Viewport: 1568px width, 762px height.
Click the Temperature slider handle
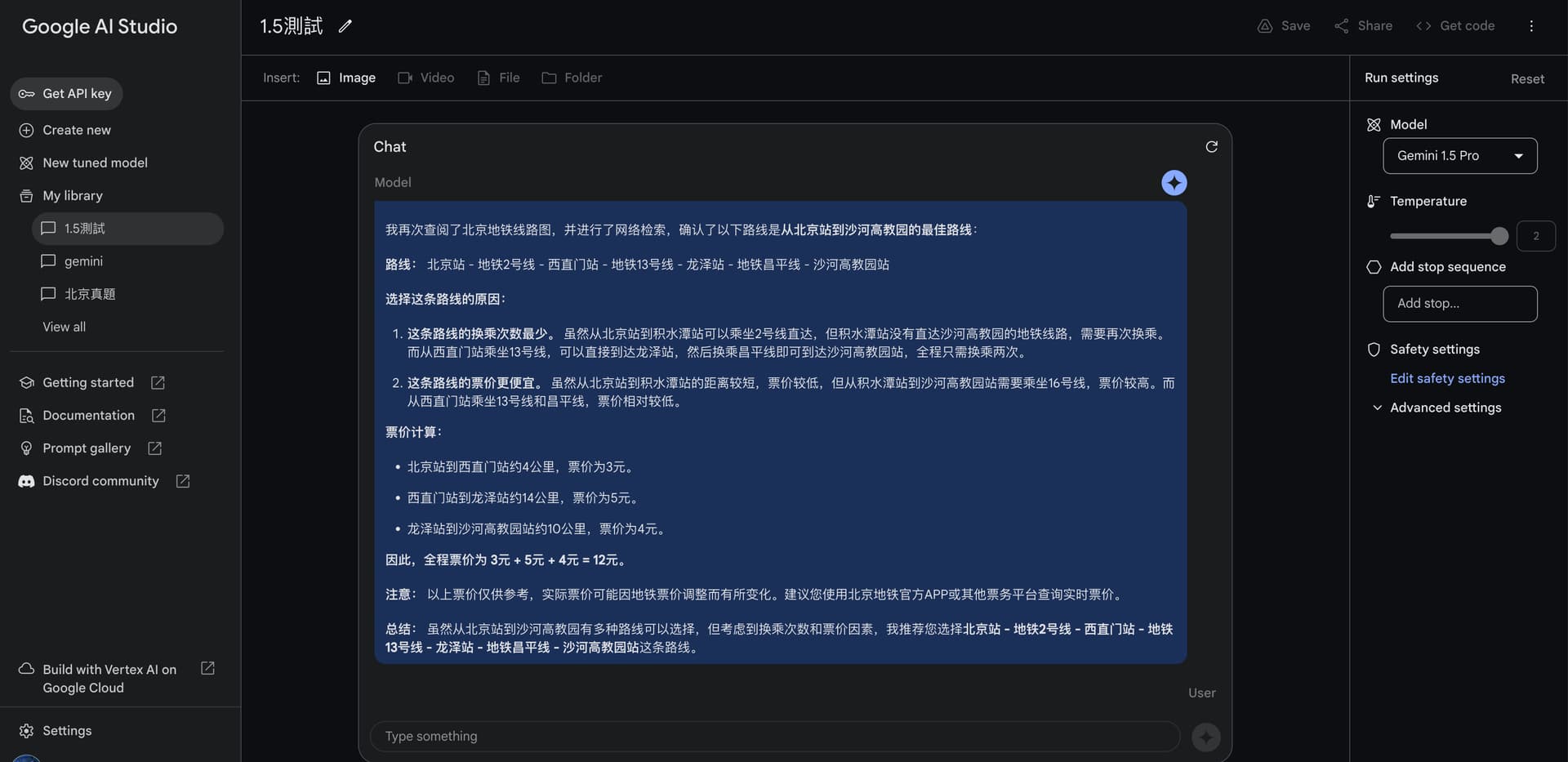click(x=1499, y=236)
